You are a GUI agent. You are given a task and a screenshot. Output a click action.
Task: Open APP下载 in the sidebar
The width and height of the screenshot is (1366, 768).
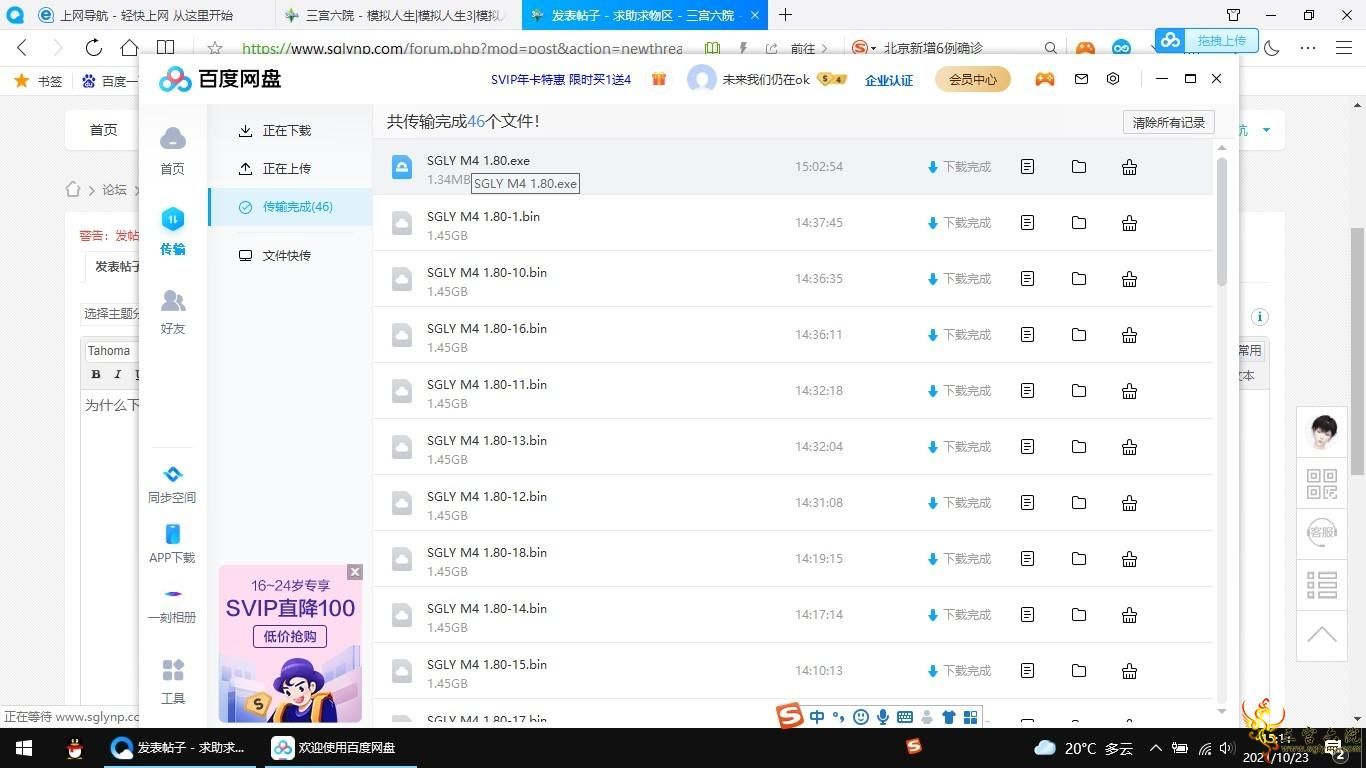tap(172, 545)
